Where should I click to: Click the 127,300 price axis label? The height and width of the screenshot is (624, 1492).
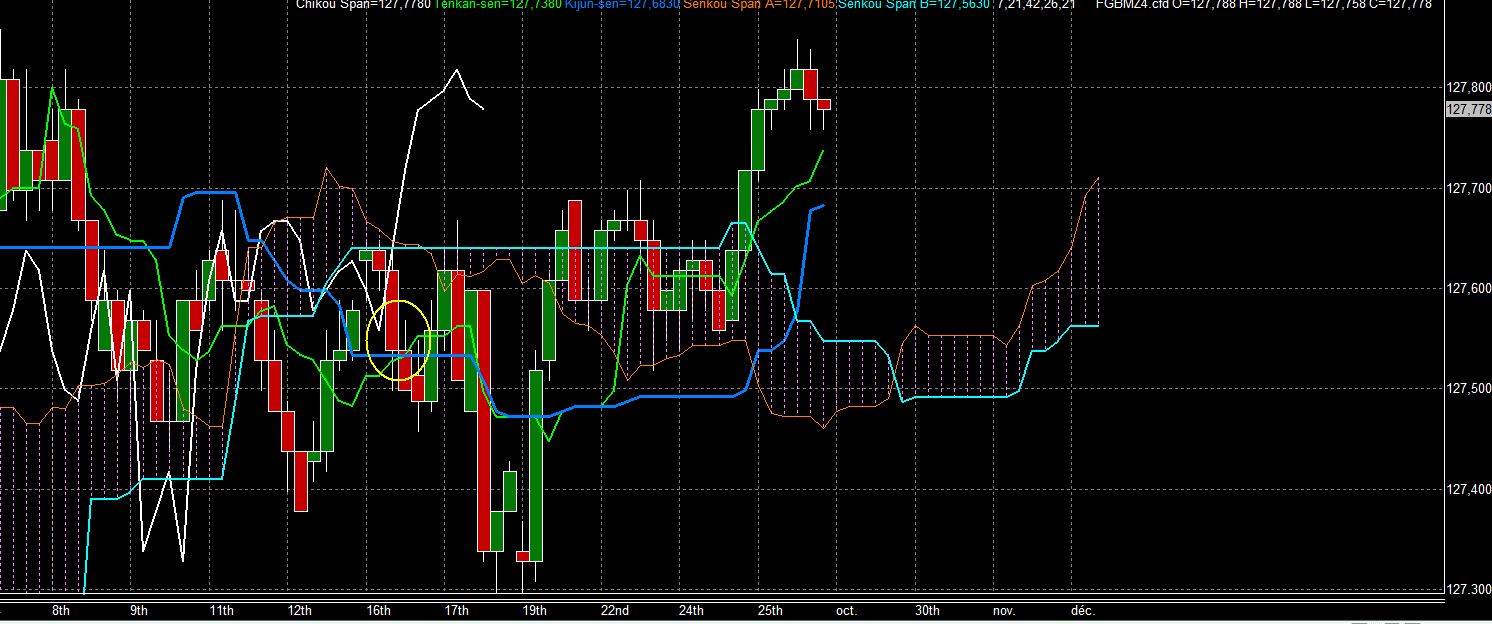click(x=1467, y=590)
